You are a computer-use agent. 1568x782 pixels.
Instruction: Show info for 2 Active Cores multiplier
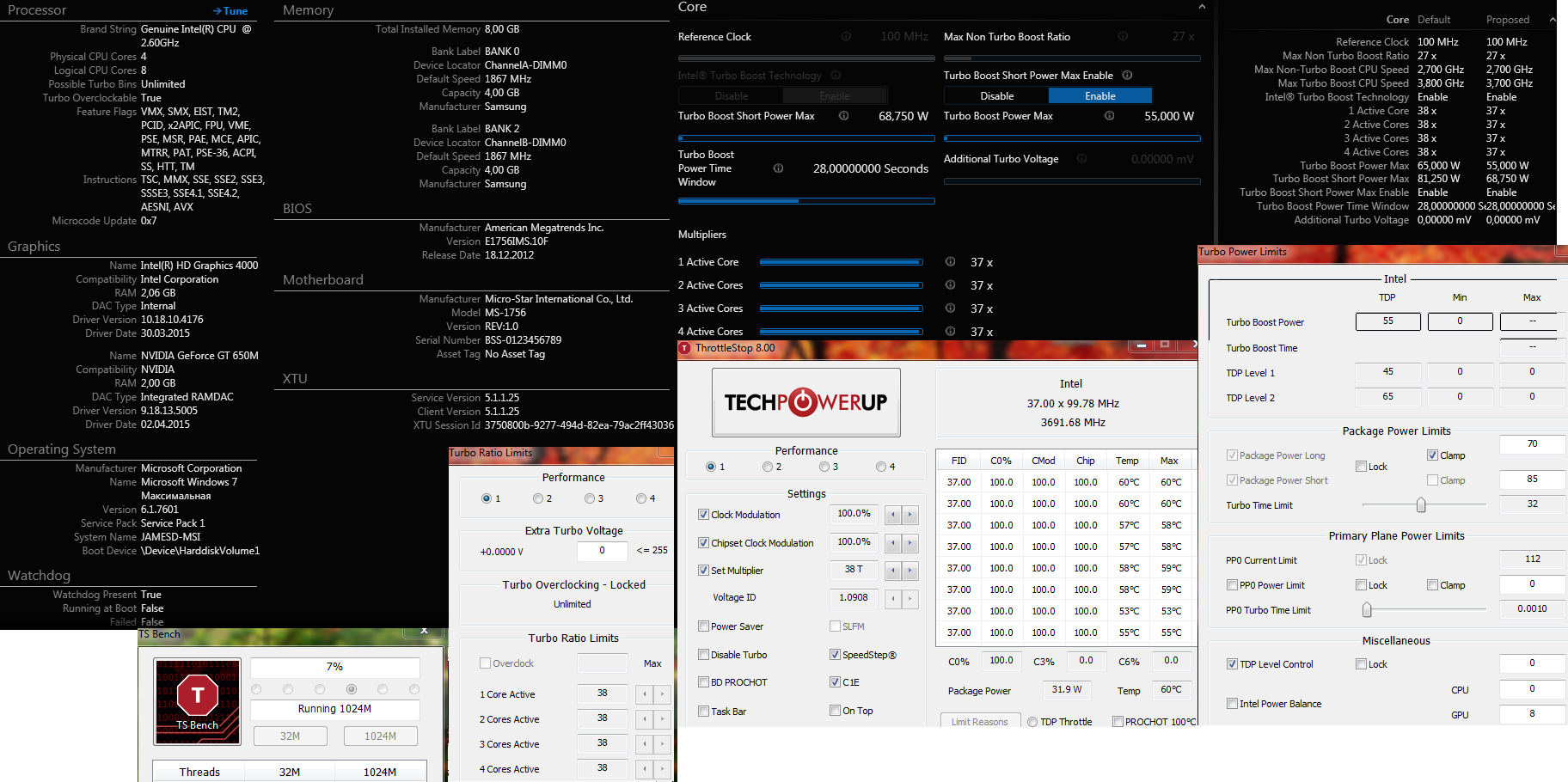950,284
